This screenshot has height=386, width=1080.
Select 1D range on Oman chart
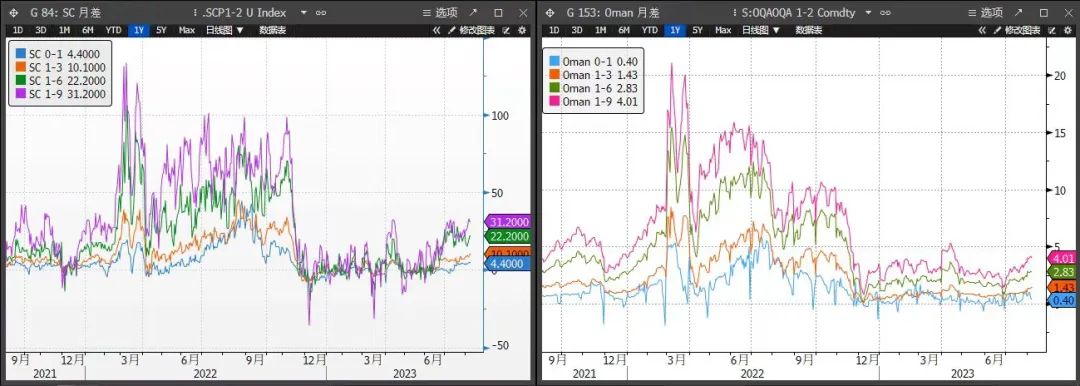click(554, 30)
